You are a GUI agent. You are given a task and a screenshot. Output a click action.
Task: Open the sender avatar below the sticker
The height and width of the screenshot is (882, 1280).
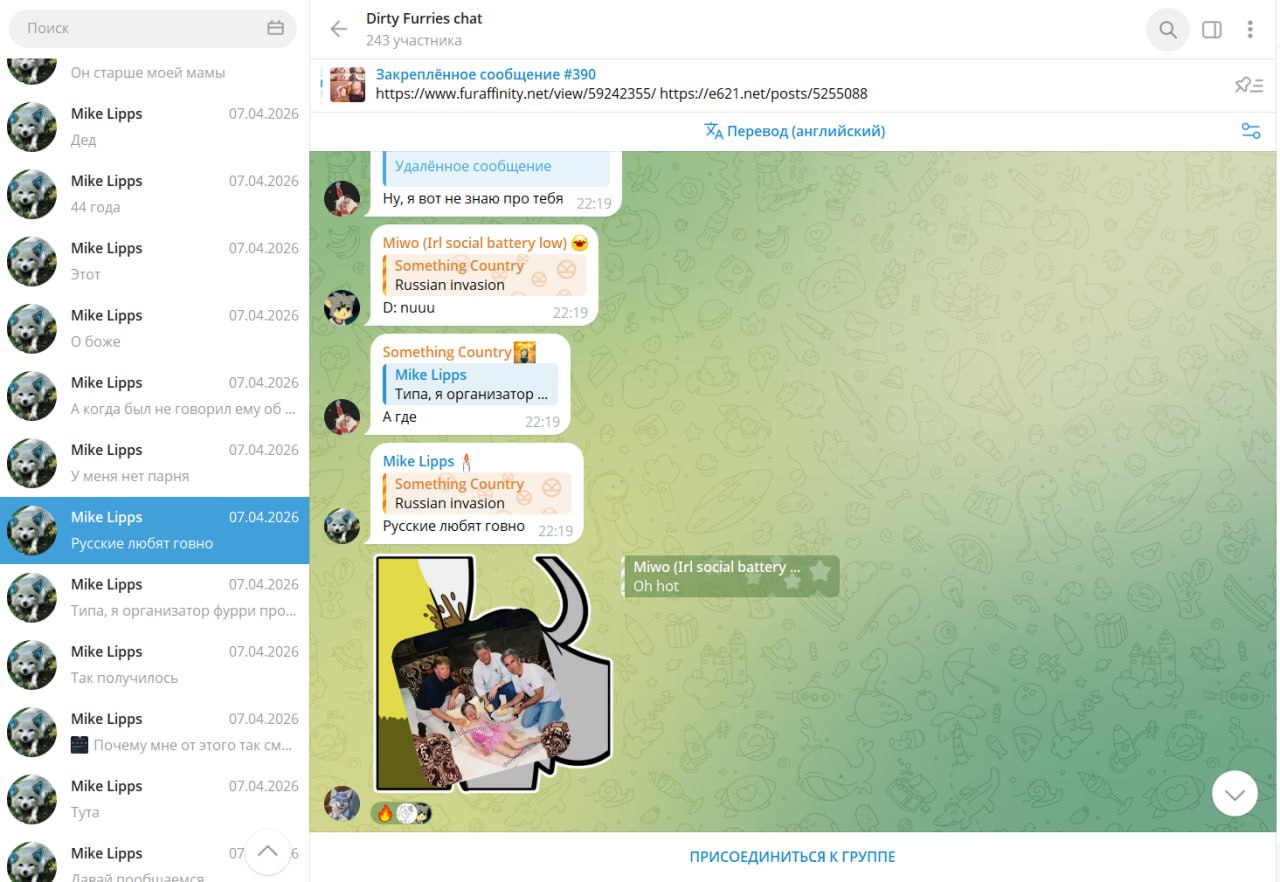[342, 803]
